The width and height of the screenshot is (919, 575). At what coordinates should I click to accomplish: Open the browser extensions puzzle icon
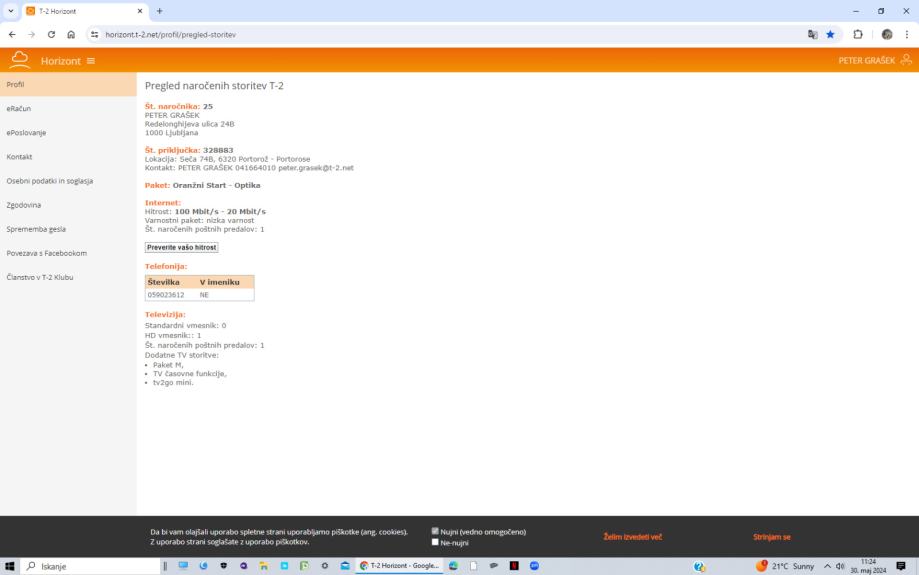[859, 34]
